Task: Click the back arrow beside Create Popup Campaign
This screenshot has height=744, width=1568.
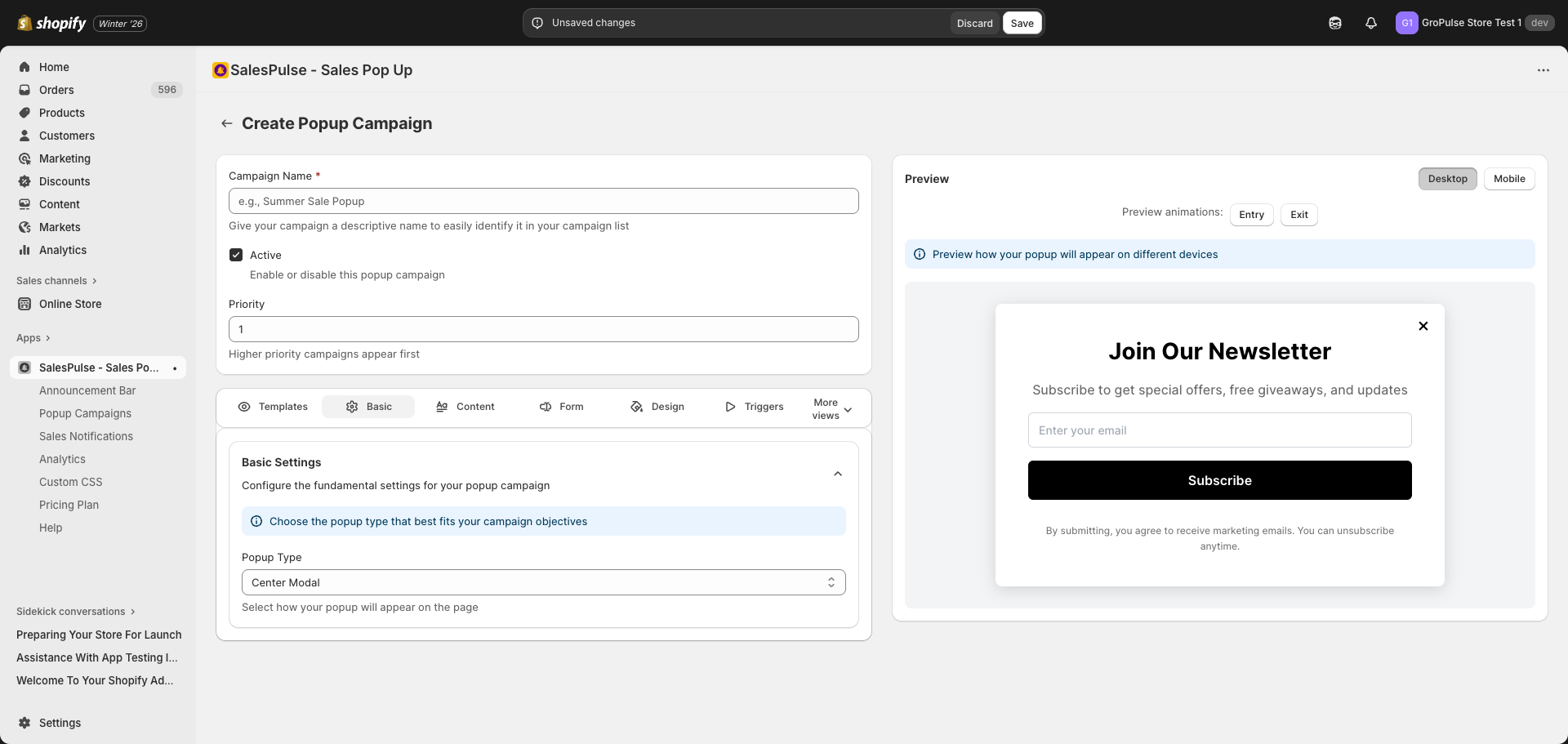Action: (x=227, y=123)
